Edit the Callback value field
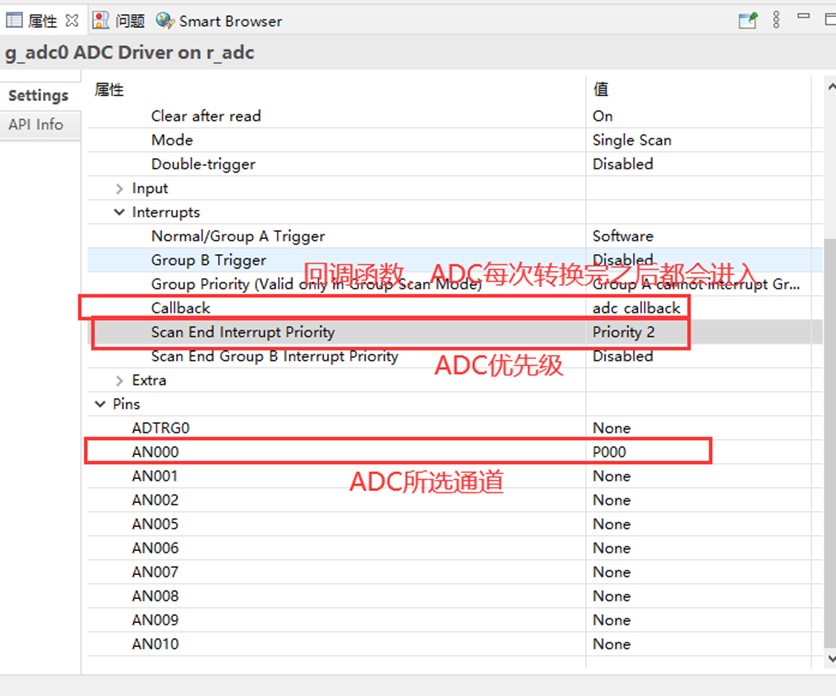The width and height of the screenshot is (836, 696). click(x=637, y=308)
